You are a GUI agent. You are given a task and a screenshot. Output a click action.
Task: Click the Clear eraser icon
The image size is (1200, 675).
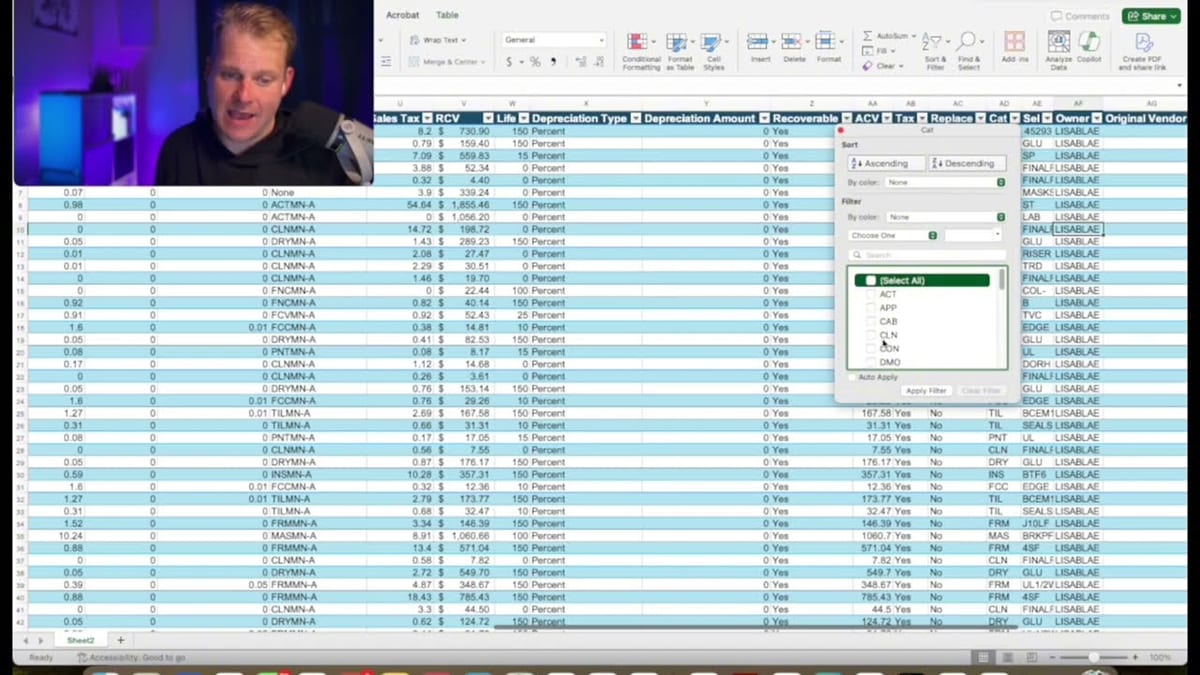point(867,66)
